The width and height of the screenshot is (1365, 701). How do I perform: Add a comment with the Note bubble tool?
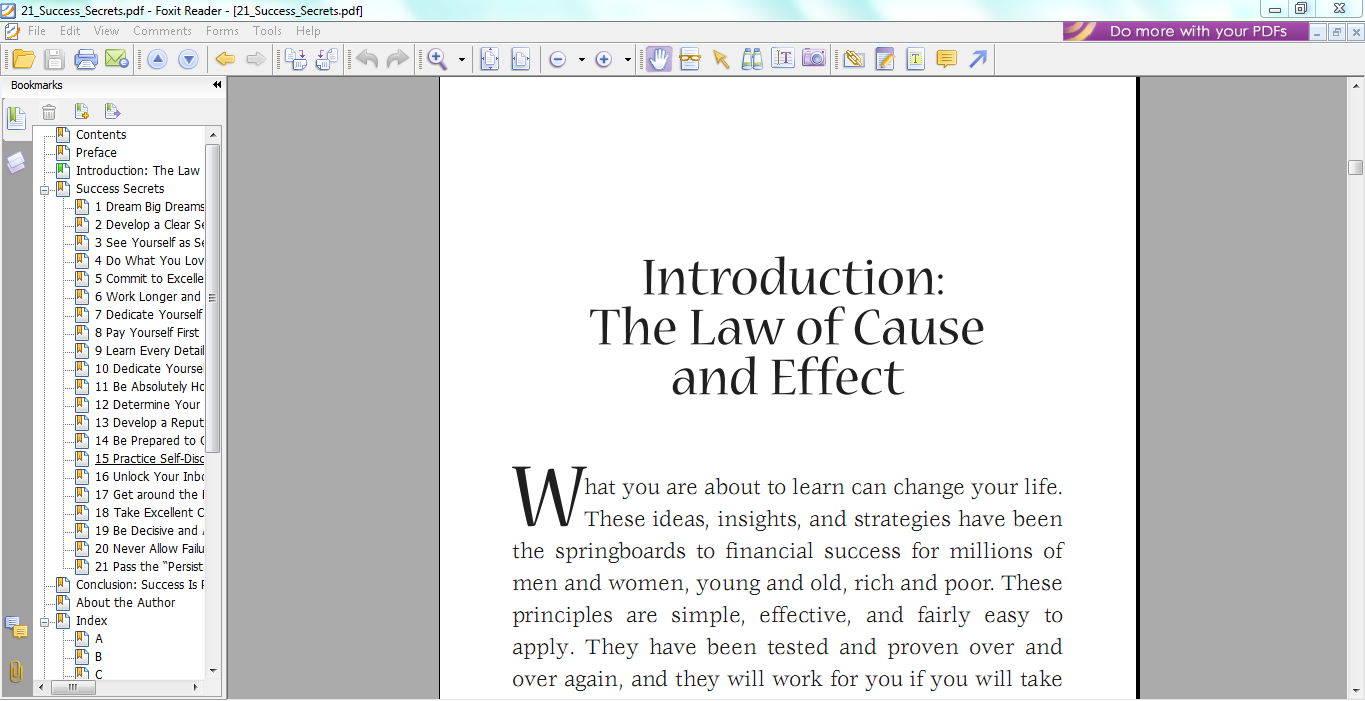[946, 60]
